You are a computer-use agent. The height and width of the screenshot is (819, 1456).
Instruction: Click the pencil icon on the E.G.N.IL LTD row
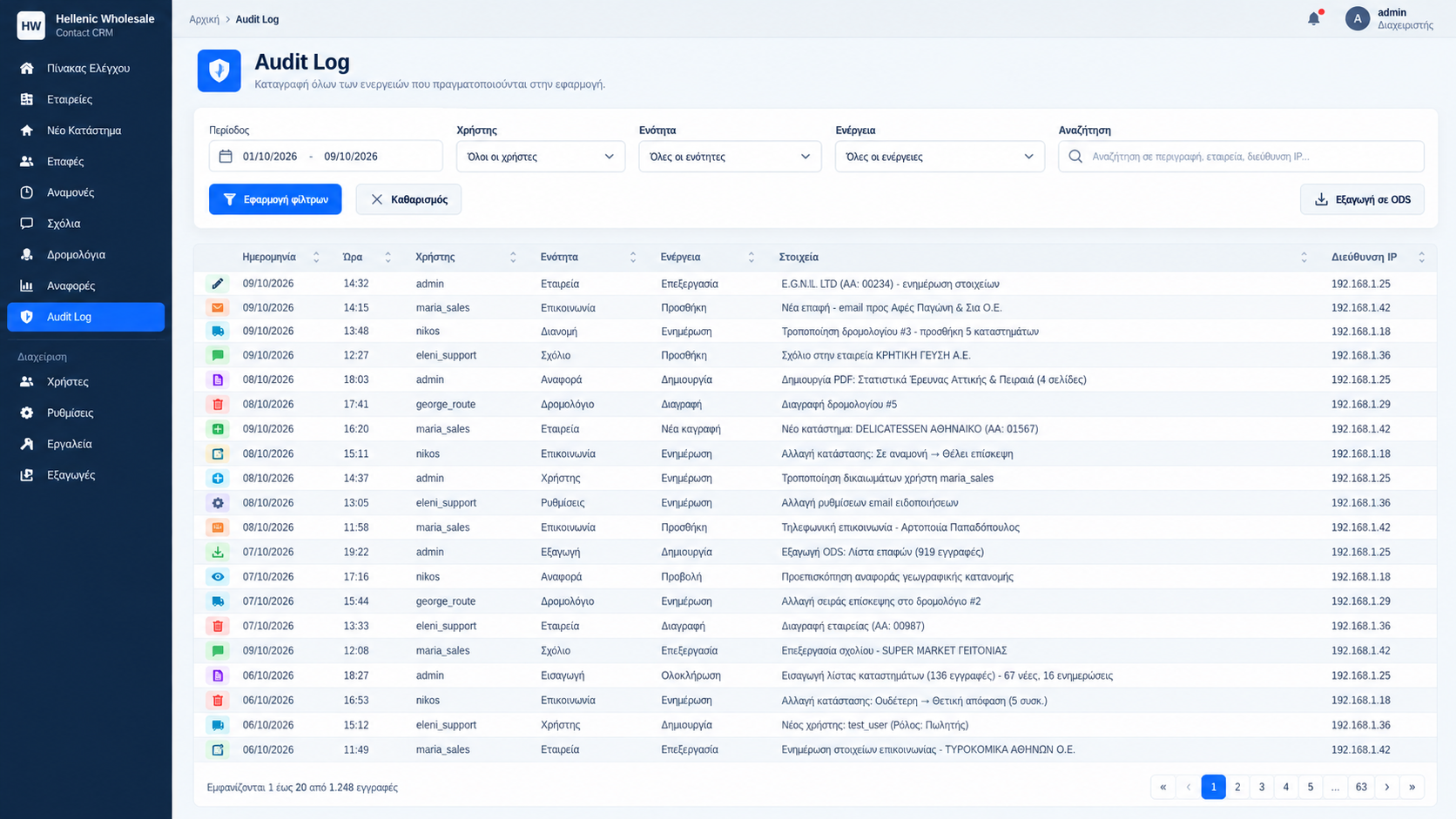pyautogui.click(x=218, y=284)
